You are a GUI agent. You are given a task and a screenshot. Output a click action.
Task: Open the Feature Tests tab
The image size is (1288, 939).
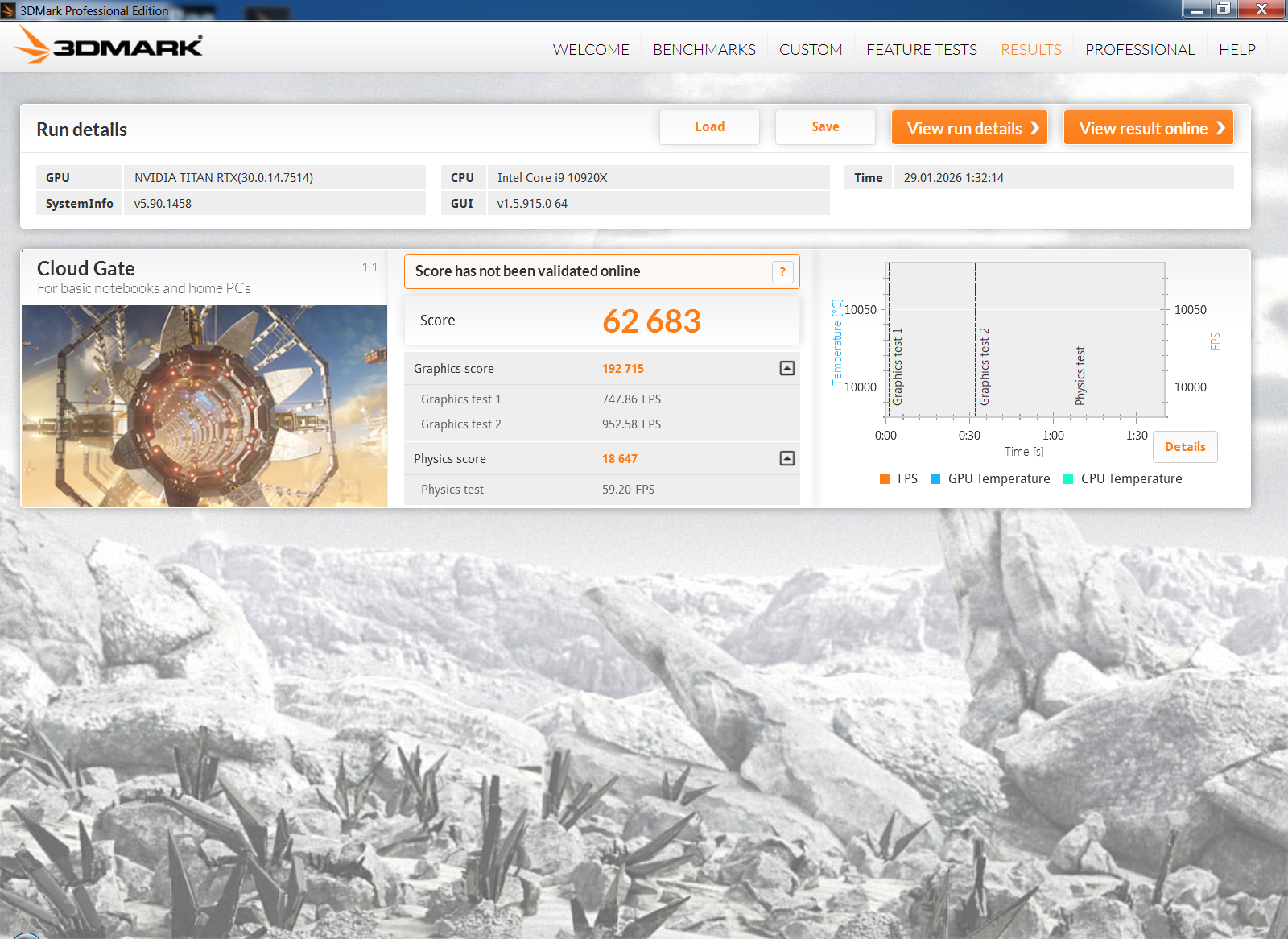click(921, 50)
